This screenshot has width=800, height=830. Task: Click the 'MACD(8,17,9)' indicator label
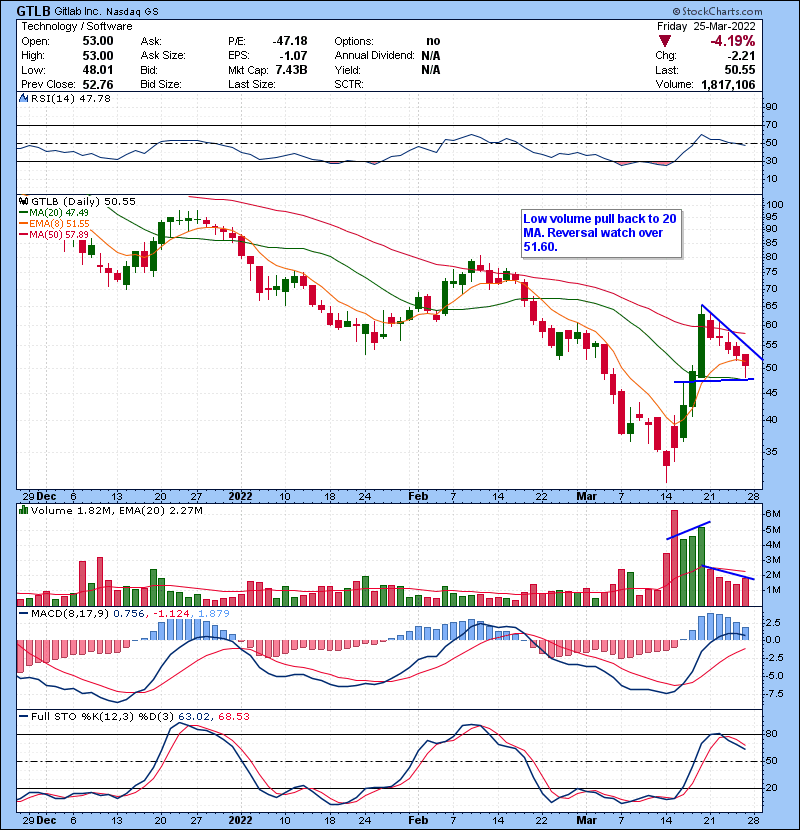pyautogui.click(x=71, y=614)
